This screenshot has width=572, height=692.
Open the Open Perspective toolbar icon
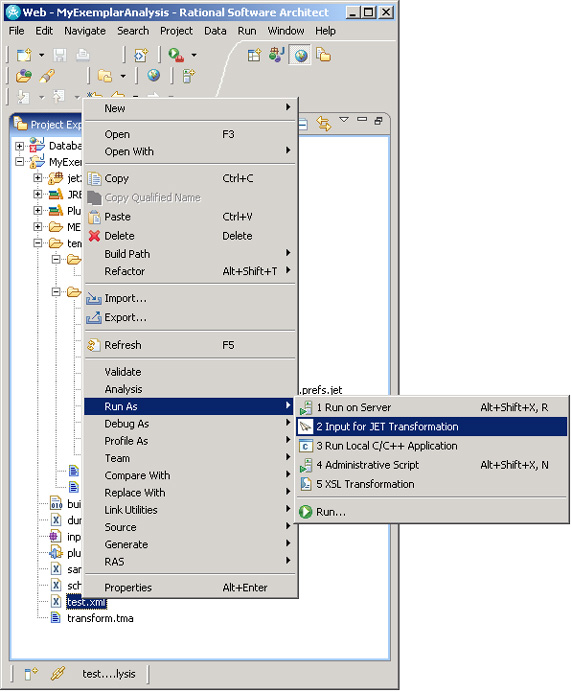coord(254,55)
